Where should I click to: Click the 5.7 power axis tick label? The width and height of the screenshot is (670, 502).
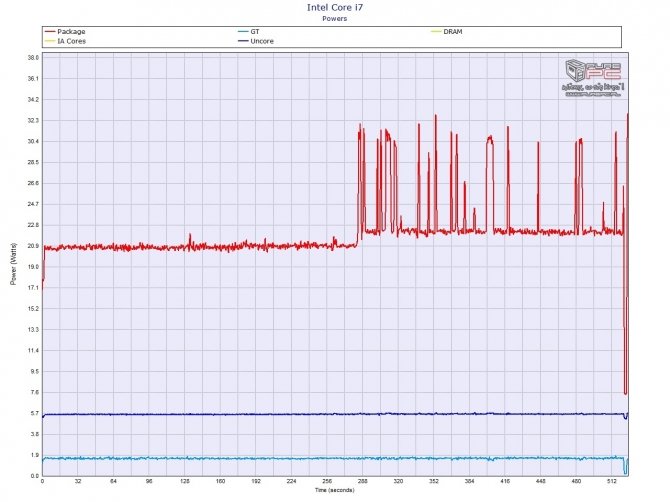pyautogui.click(x=35, y=413)
